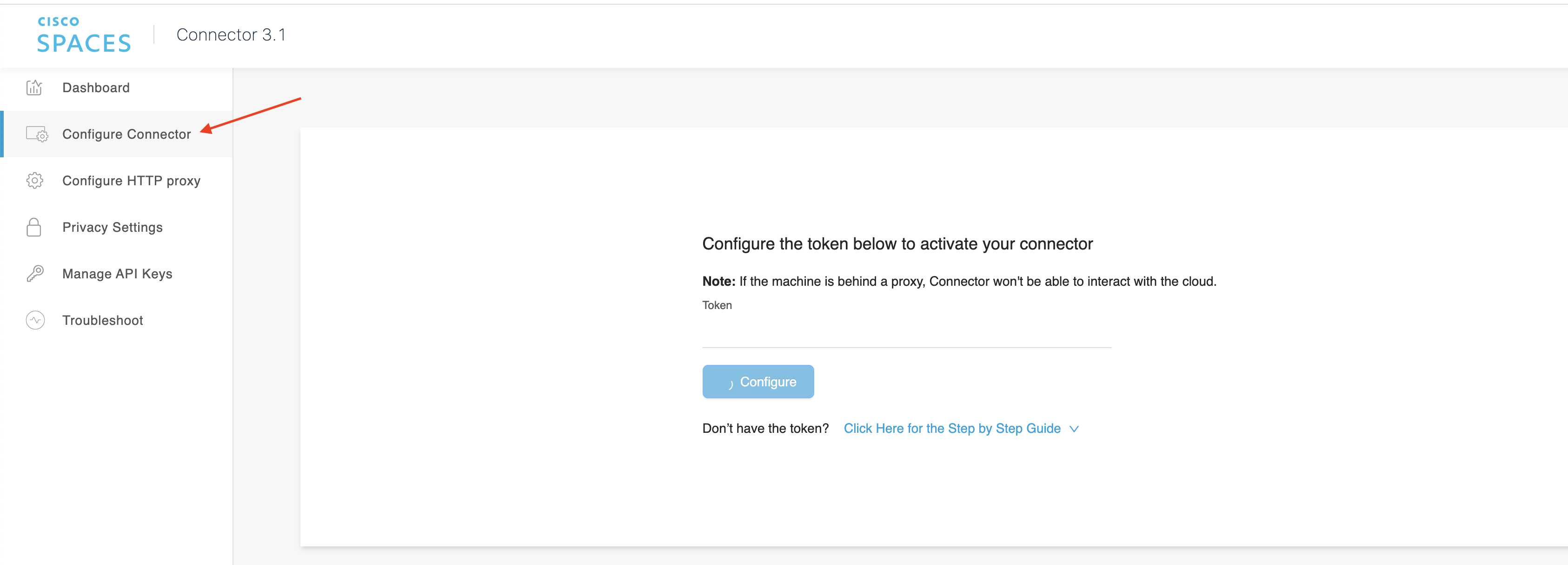The width and height of the screenshot is (1568, 565).
Task: Click the Manage API Keys key icon
Action: (35, 274)
